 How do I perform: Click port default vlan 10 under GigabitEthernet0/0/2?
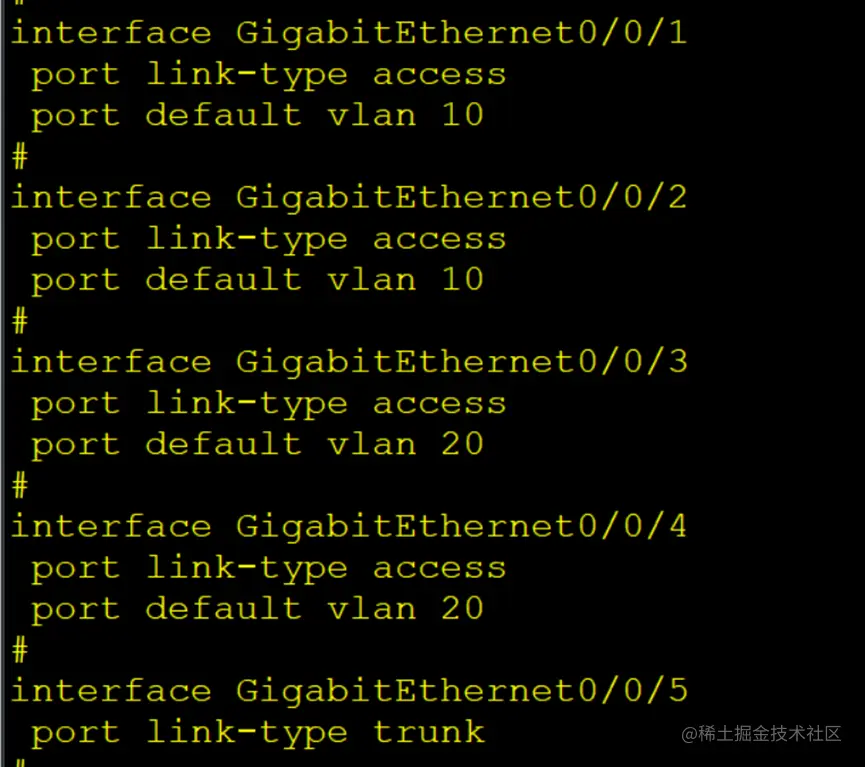258,281
